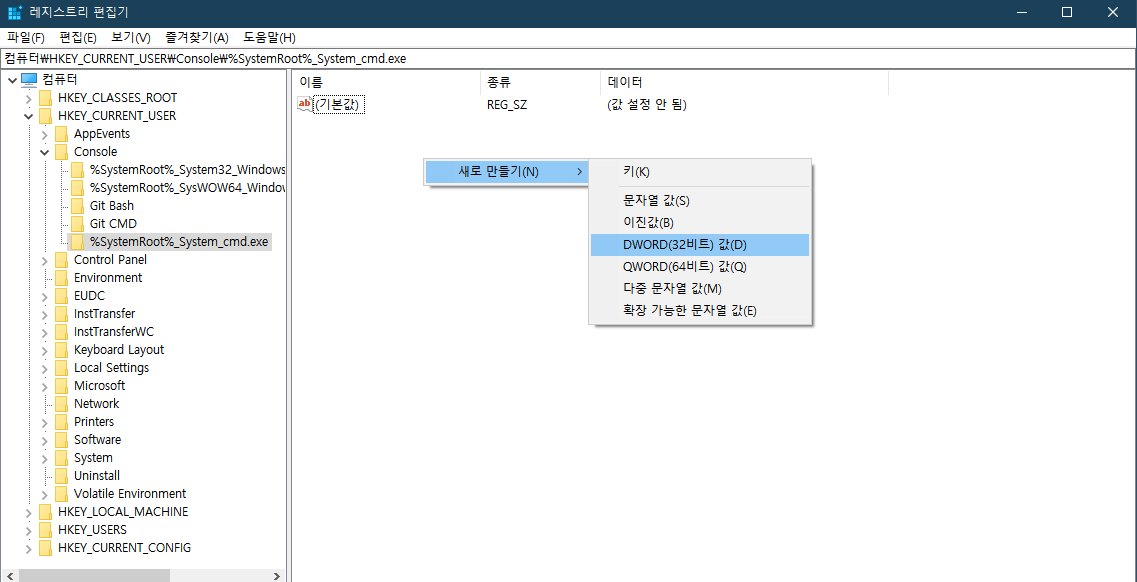Screen dimensions: 1137x582
Task: Click the HKEY_LOCAL_MACHINE folder icon
Action: [46, 512]
